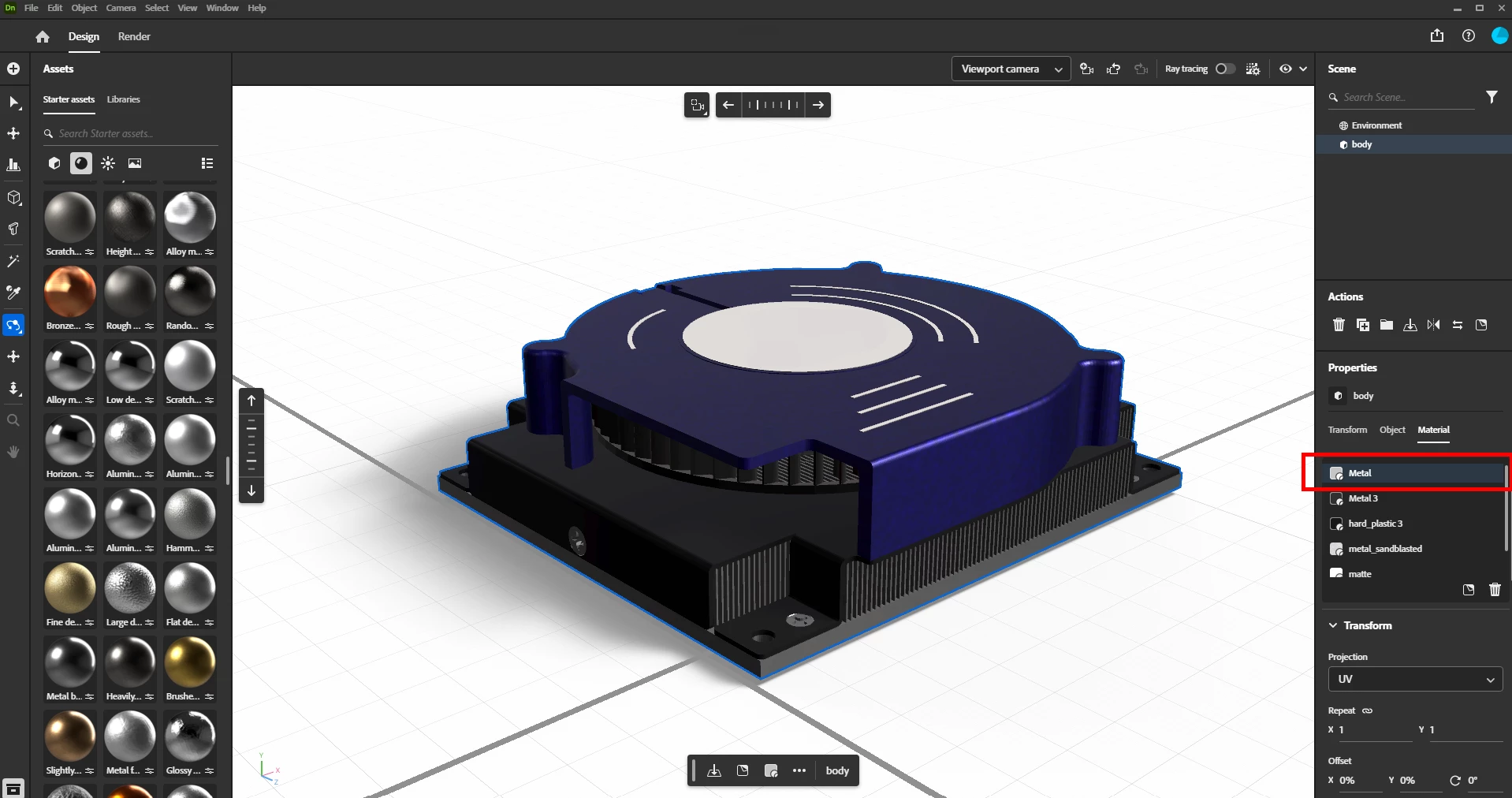Expand the chevron next to eye icon
The width and height of the screenshot is (1512, 798).
pos(1303,69)
